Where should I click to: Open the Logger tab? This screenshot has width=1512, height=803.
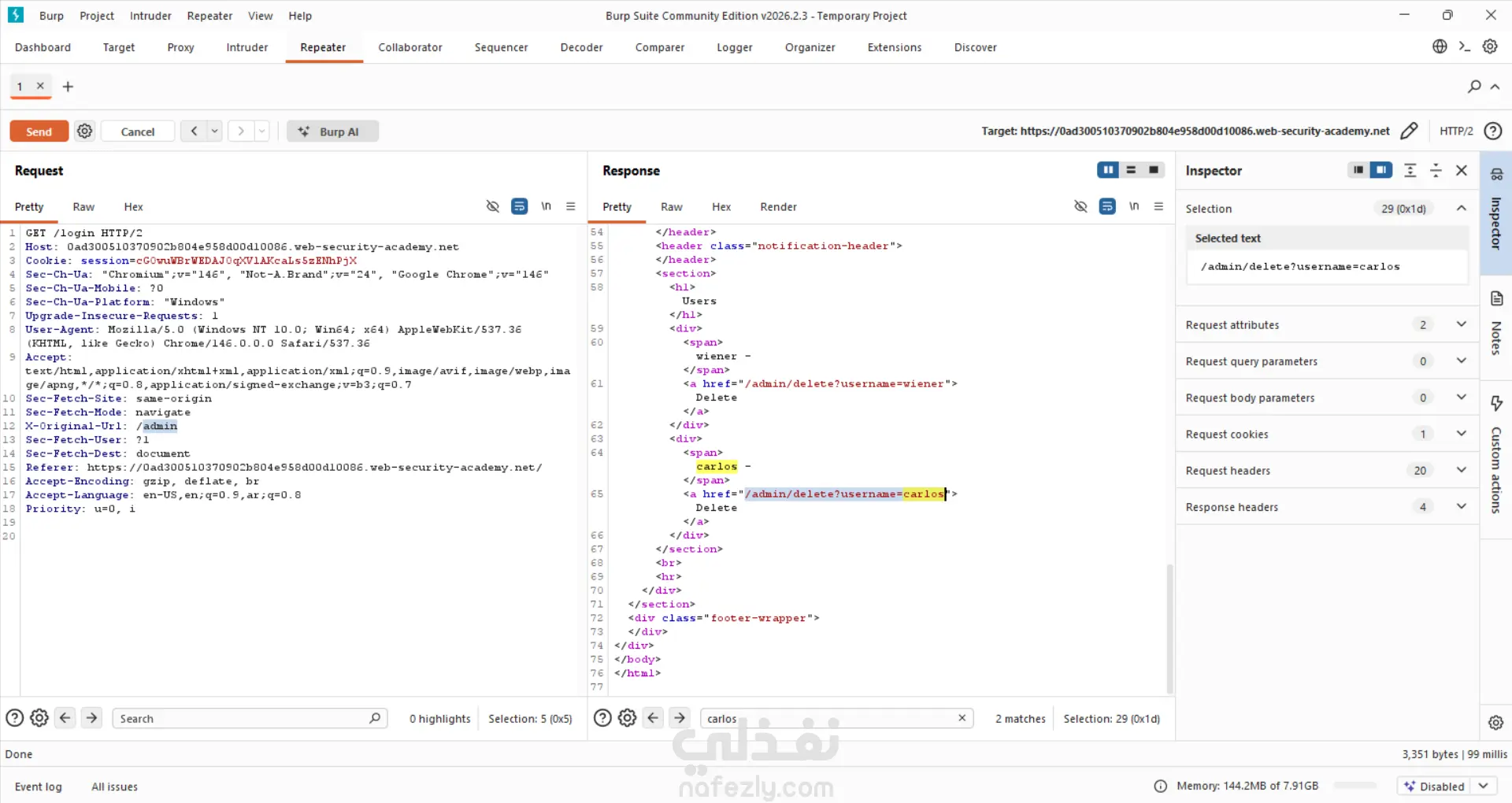point(734,47)
